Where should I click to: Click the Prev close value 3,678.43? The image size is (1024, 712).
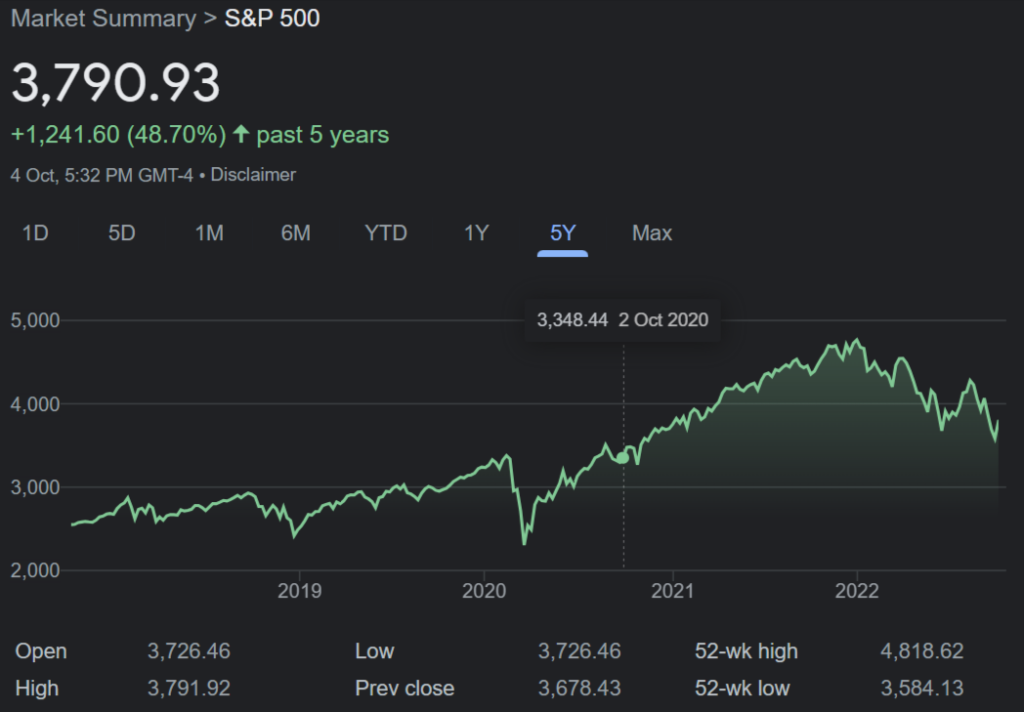point(579,688)
